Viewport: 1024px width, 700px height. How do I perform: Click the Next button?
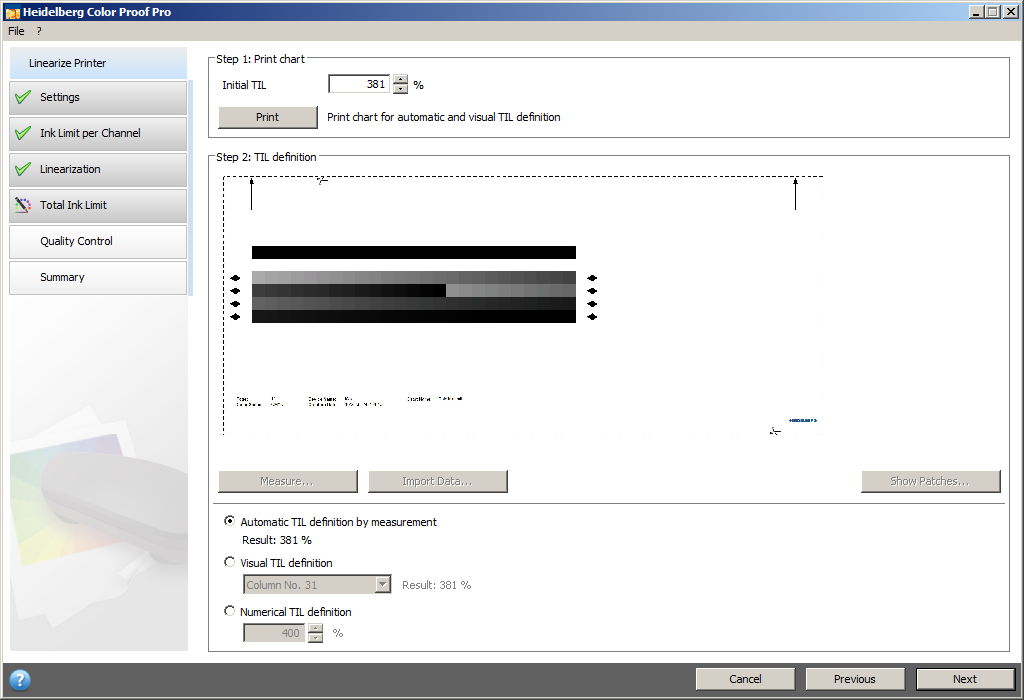coord(965,679)
